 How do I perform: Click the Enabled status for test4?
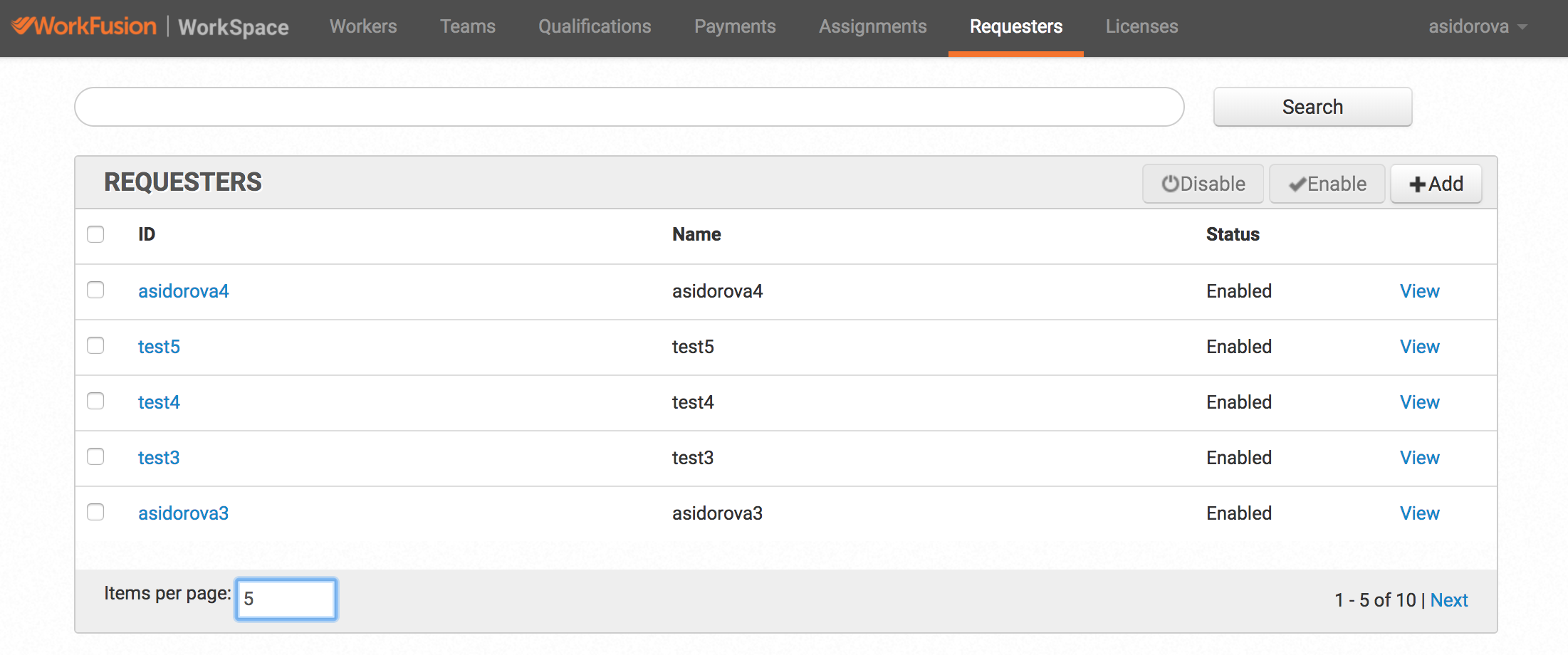(1239, 402)
